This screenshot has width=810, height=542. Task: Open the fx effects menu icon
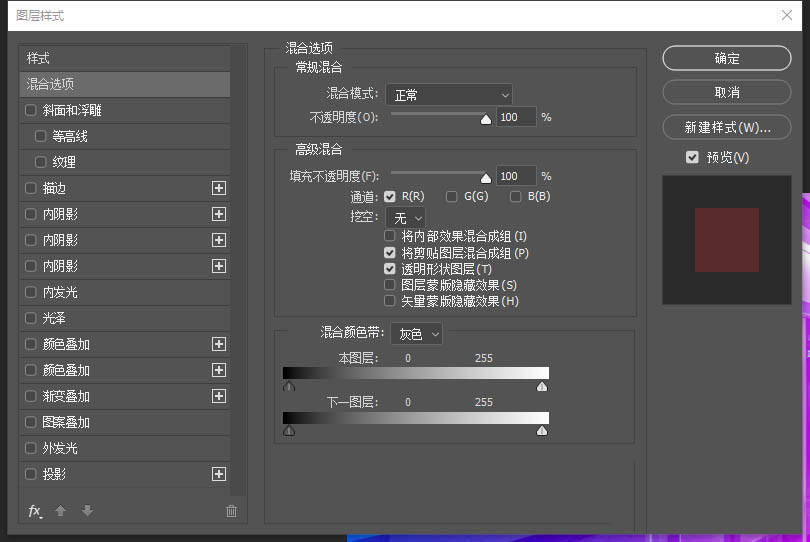35,511
